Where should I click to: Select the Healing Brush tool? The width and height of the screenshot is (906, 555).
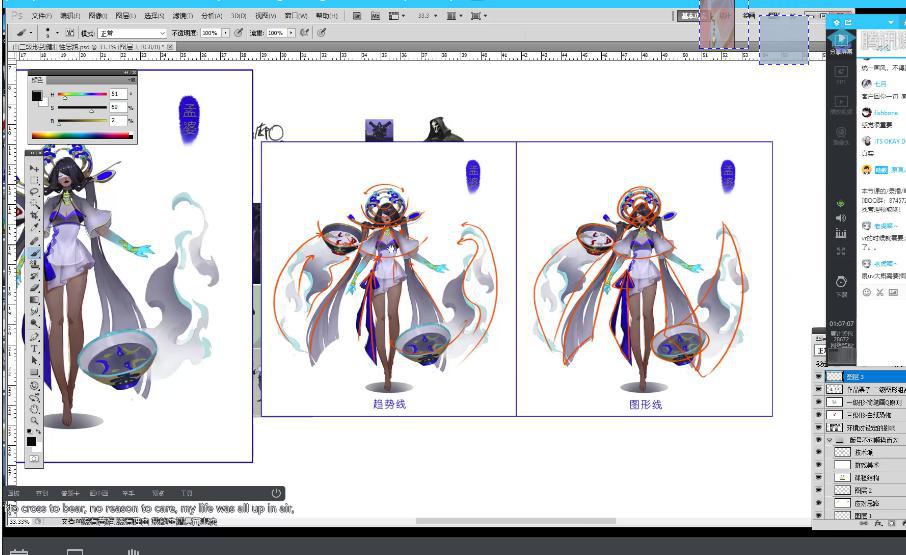click(34, 241)
